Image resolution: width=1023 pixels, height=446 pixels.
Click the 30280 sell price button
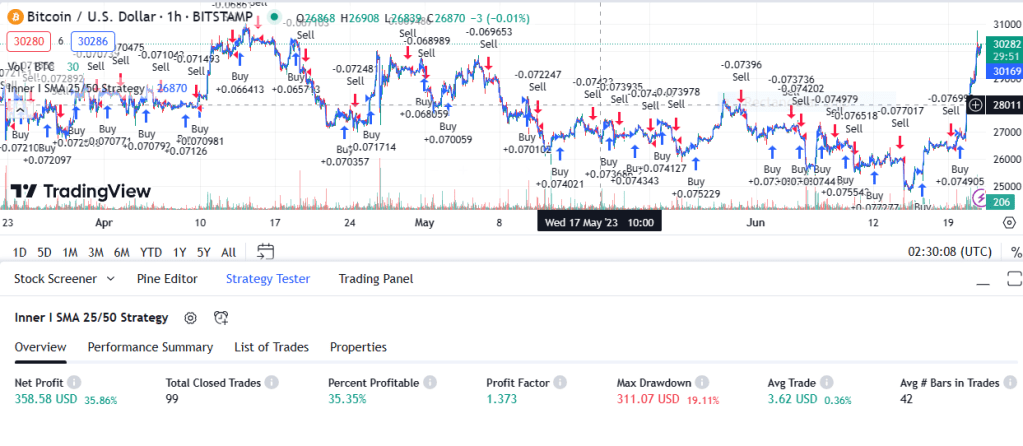point(24,41)
